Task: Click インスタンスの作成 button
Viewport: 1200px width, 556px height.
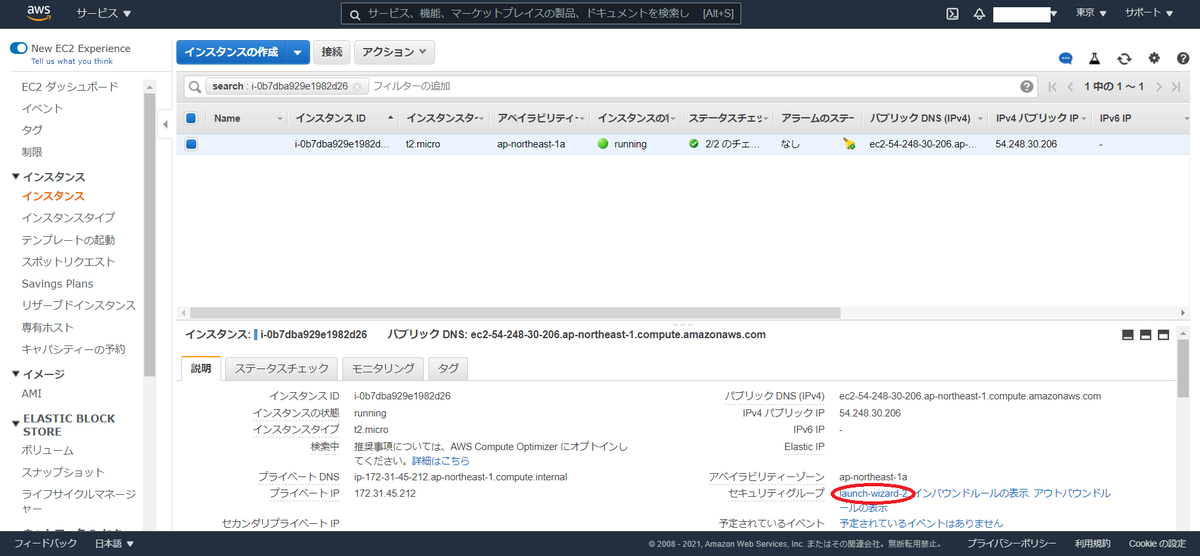Action: (x=231, y=52)
